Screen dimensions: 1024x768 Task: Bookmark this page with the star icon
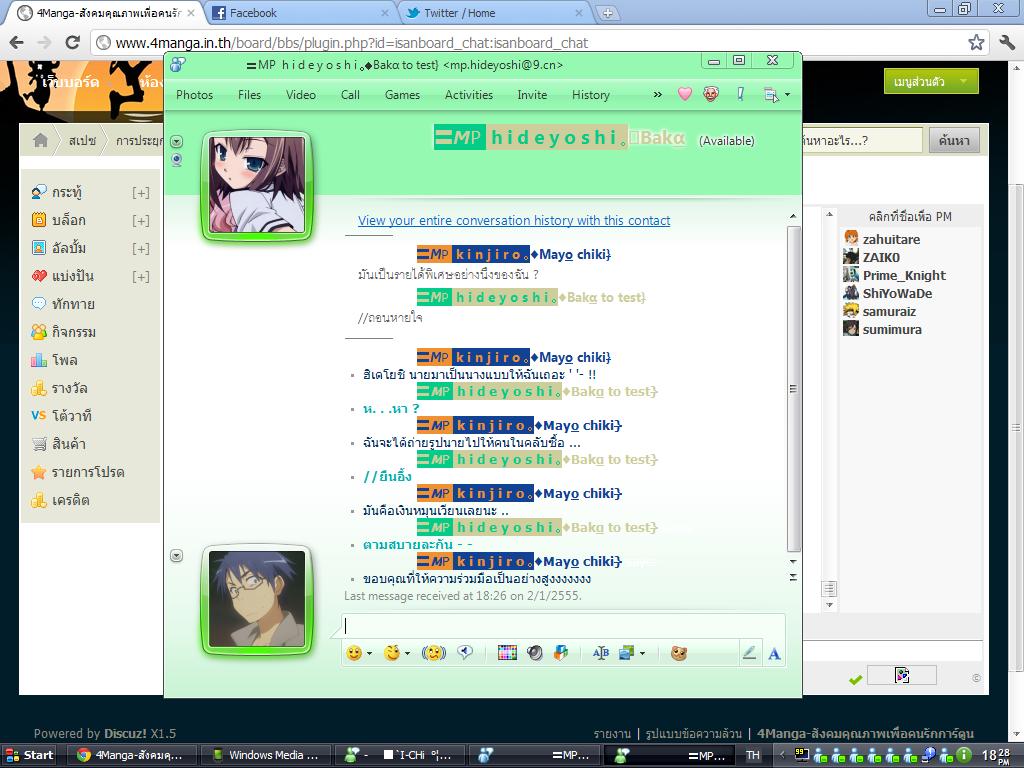pos(976,42)
